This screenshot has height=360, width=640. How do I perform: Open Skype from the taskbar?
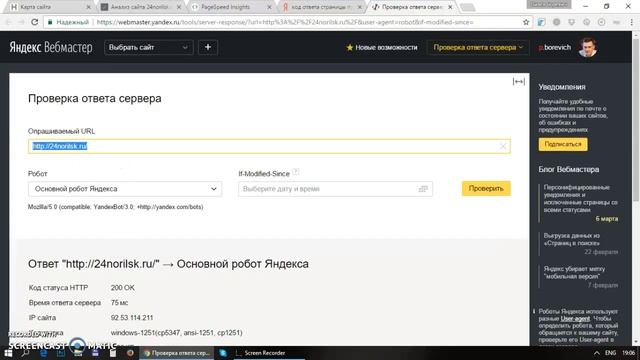[223, 353]
